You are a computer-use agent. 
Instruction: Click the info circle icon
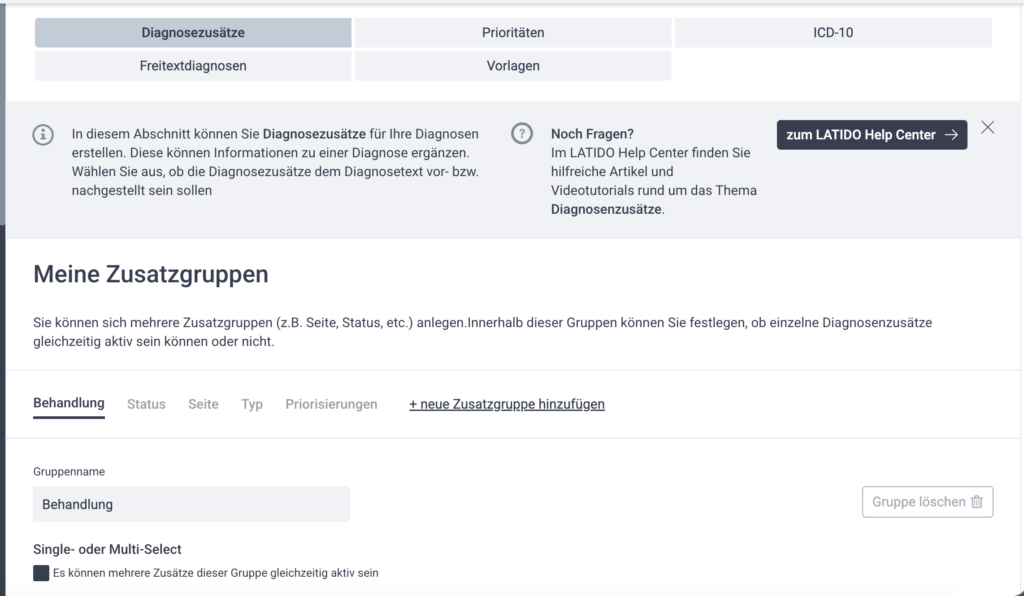click(43, 135)
